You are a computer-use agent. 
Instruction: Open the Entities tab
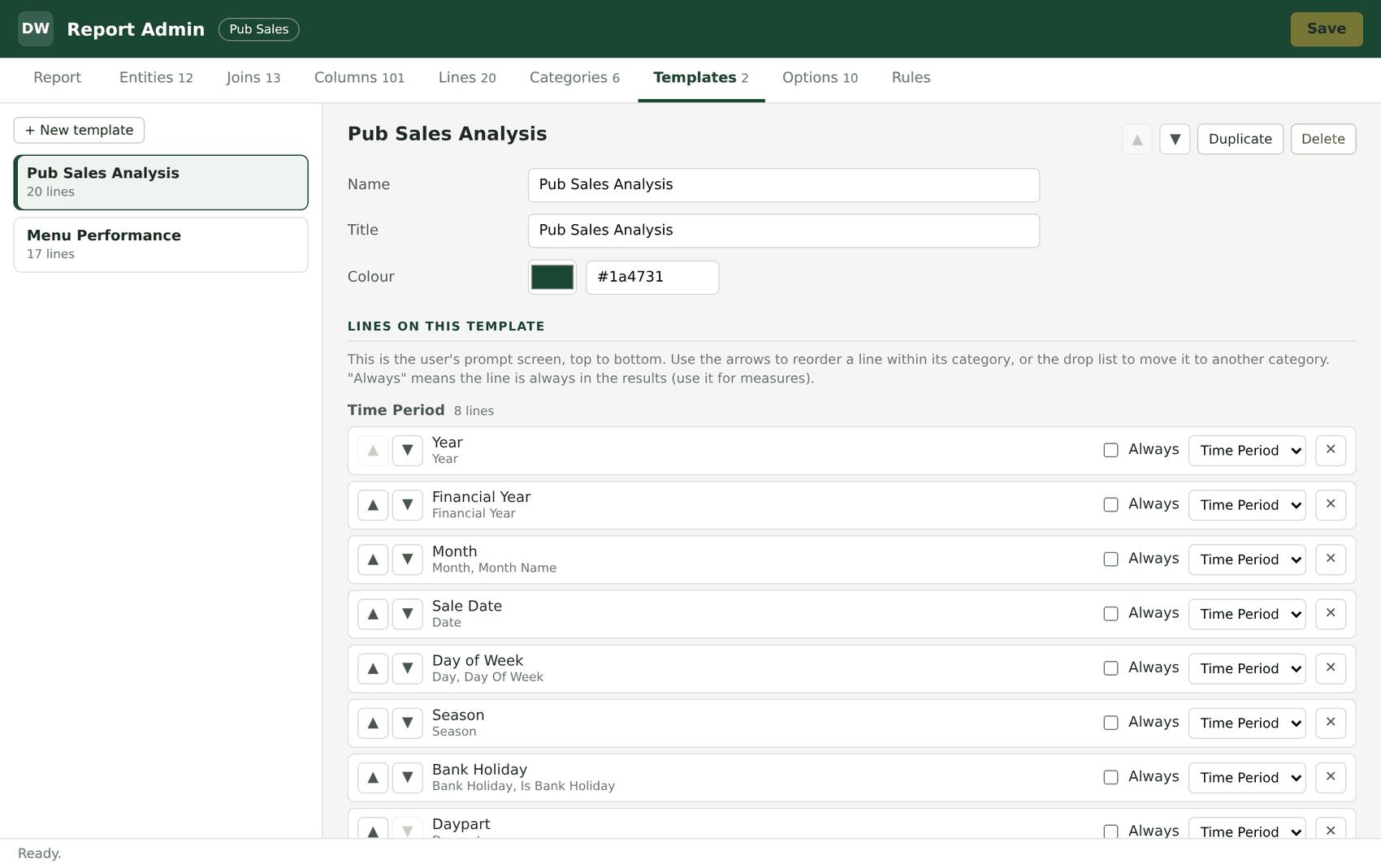(156, 78)
